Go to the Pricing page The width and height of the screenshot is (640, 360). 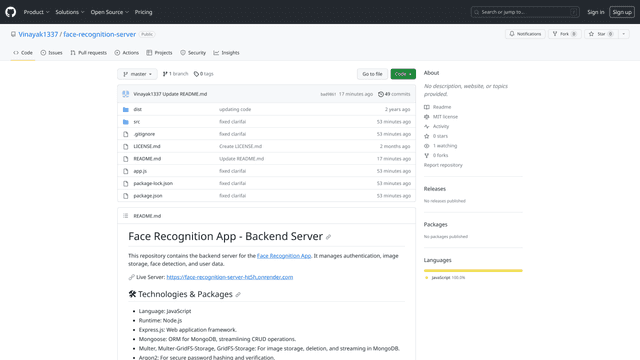[143, 12]
